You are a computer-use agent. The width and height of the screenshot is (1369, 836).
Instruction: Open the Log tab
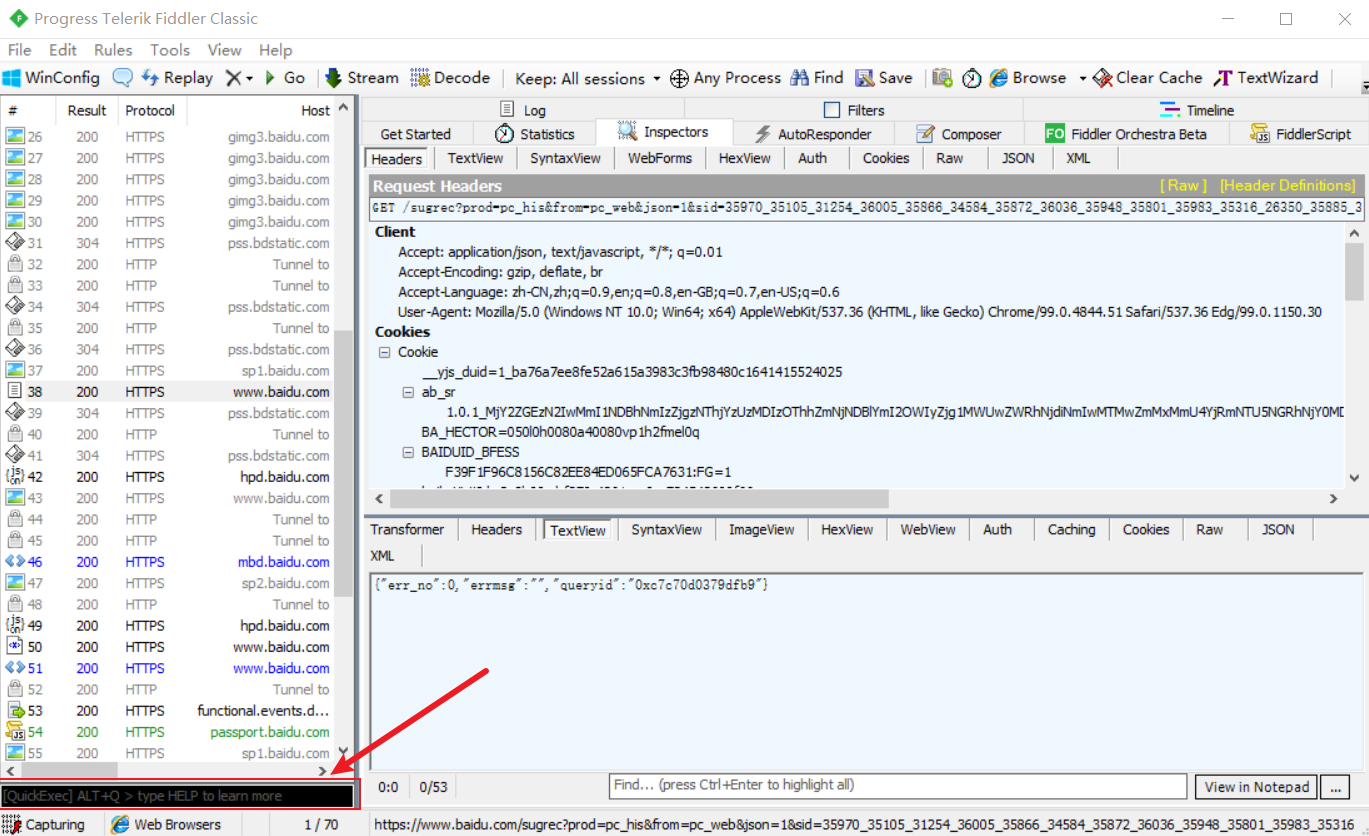(x=522, y=110)
